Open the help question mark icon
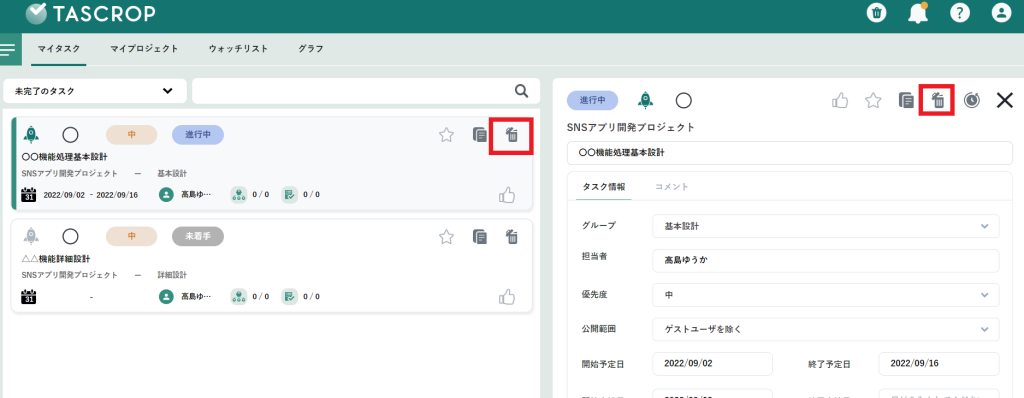 point(959,12)
